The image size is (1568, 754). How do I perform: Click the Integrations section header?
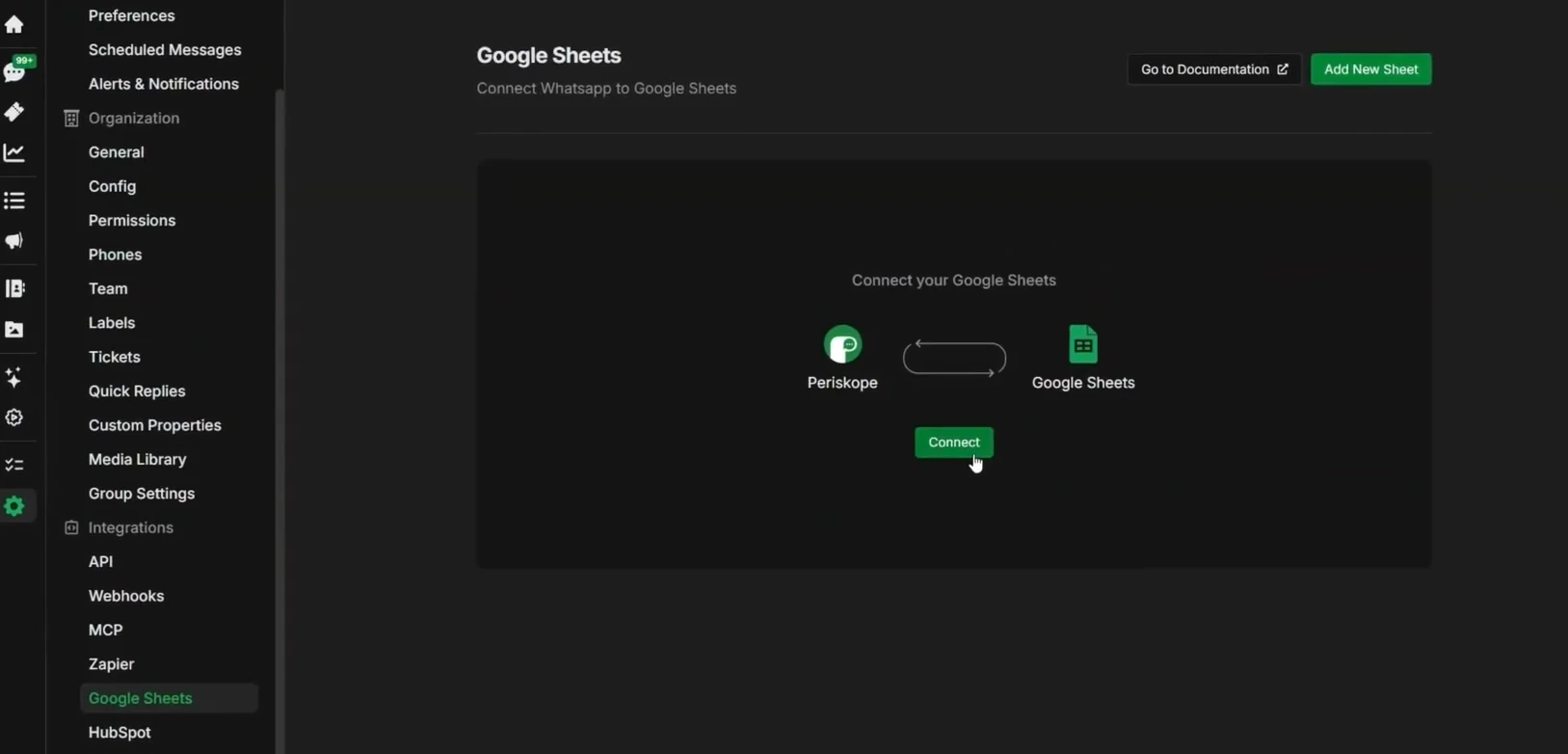tap(131, 527)
